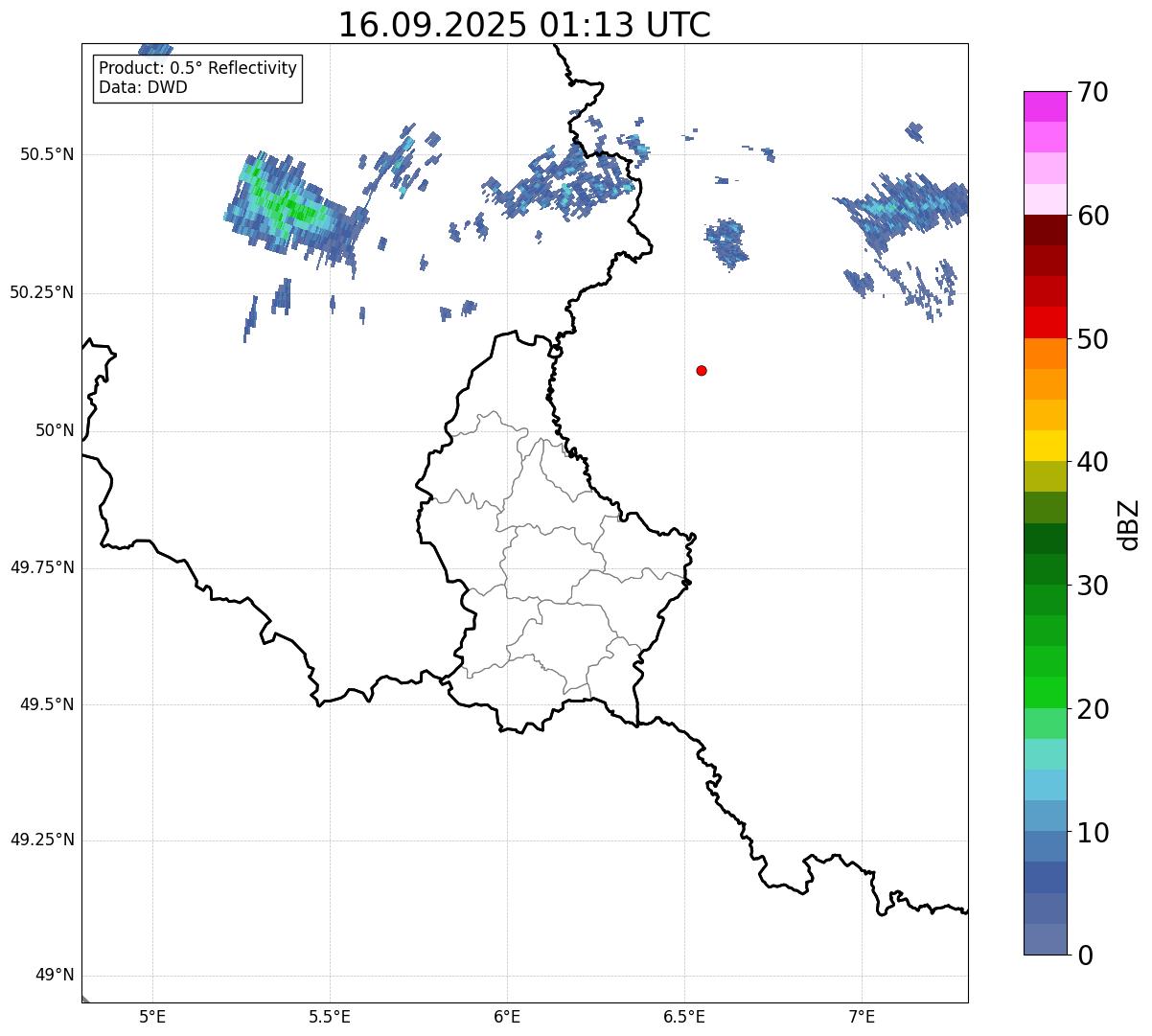Click the colorbar tick label "60"
The image size is (1152, 1036).
(1091, 217)
